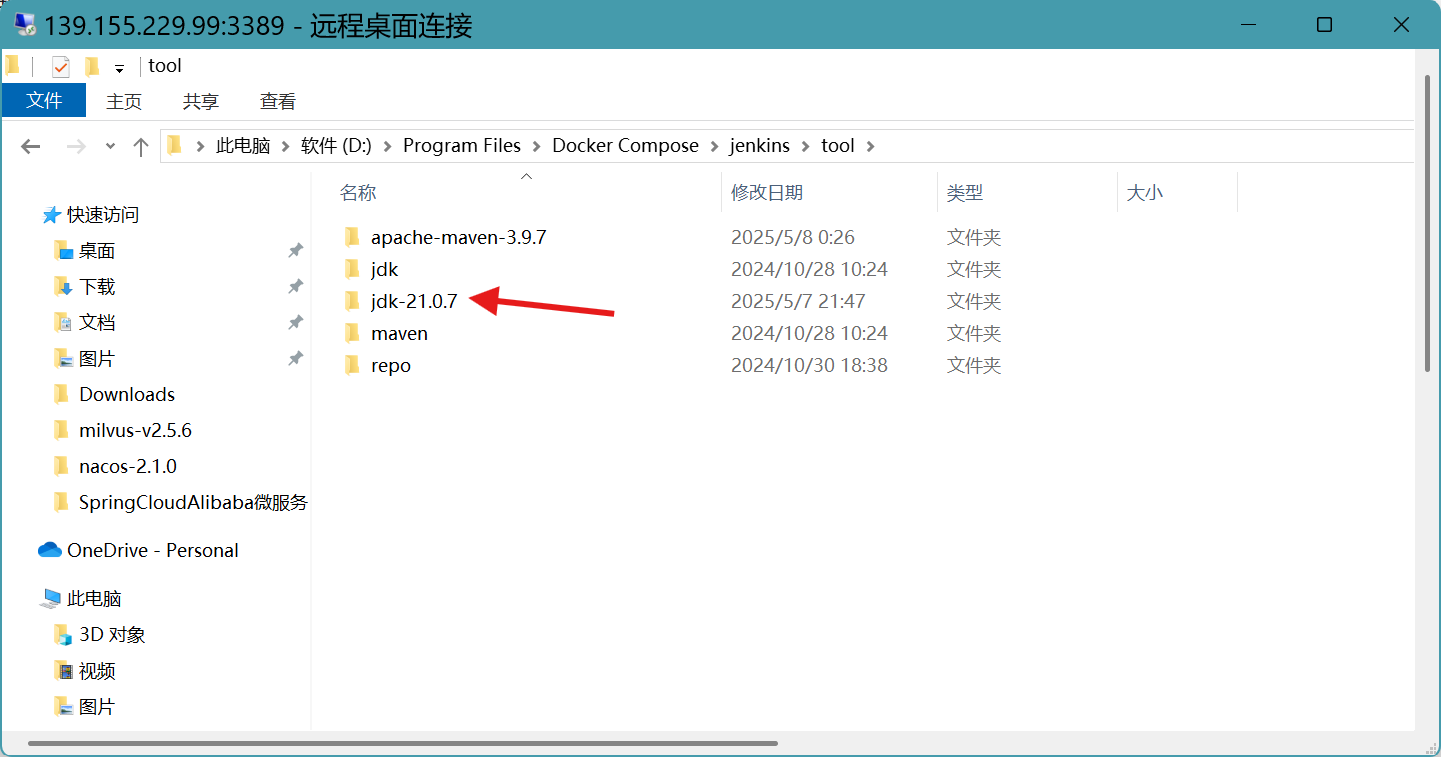
Task: Select 3D 对象 in the navigation pane
Action: click(x=112, y=635)
